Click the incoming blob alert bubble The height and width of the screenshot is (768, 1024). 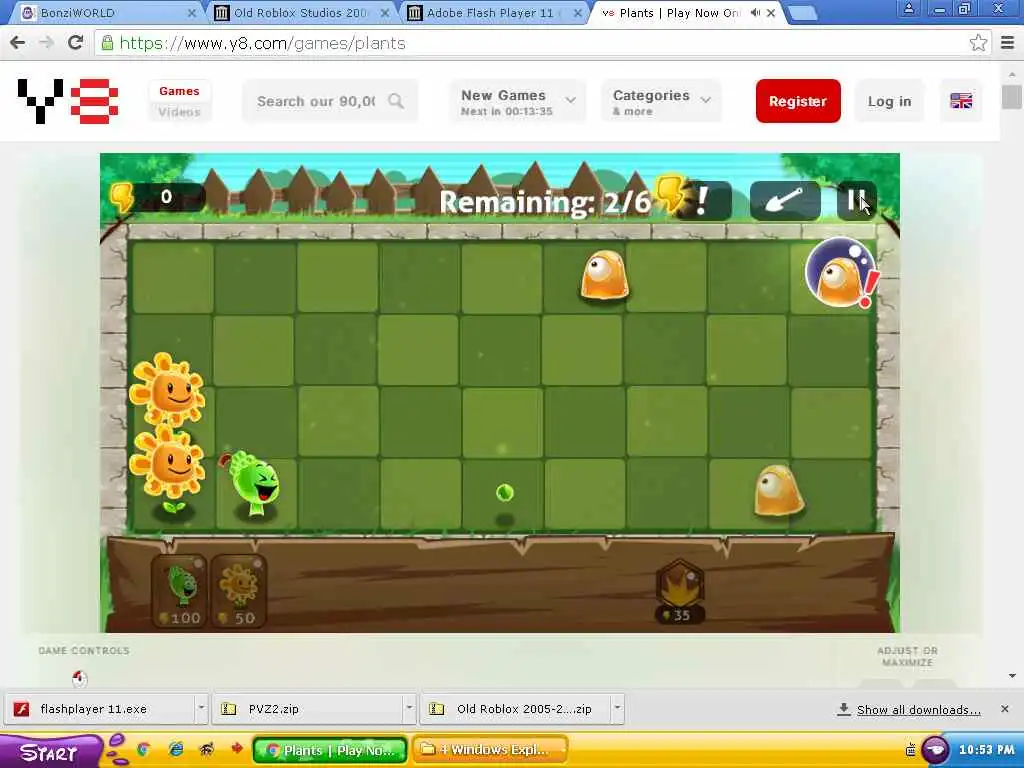click(841, 273)
